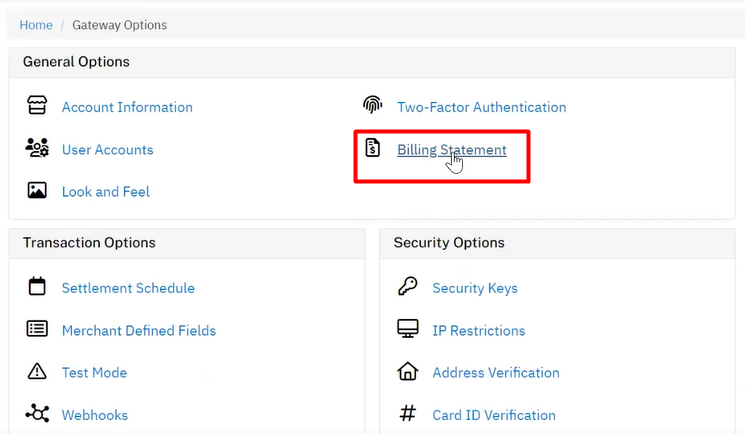Click the IP Restrictions monitor icon

coord(408,328)
